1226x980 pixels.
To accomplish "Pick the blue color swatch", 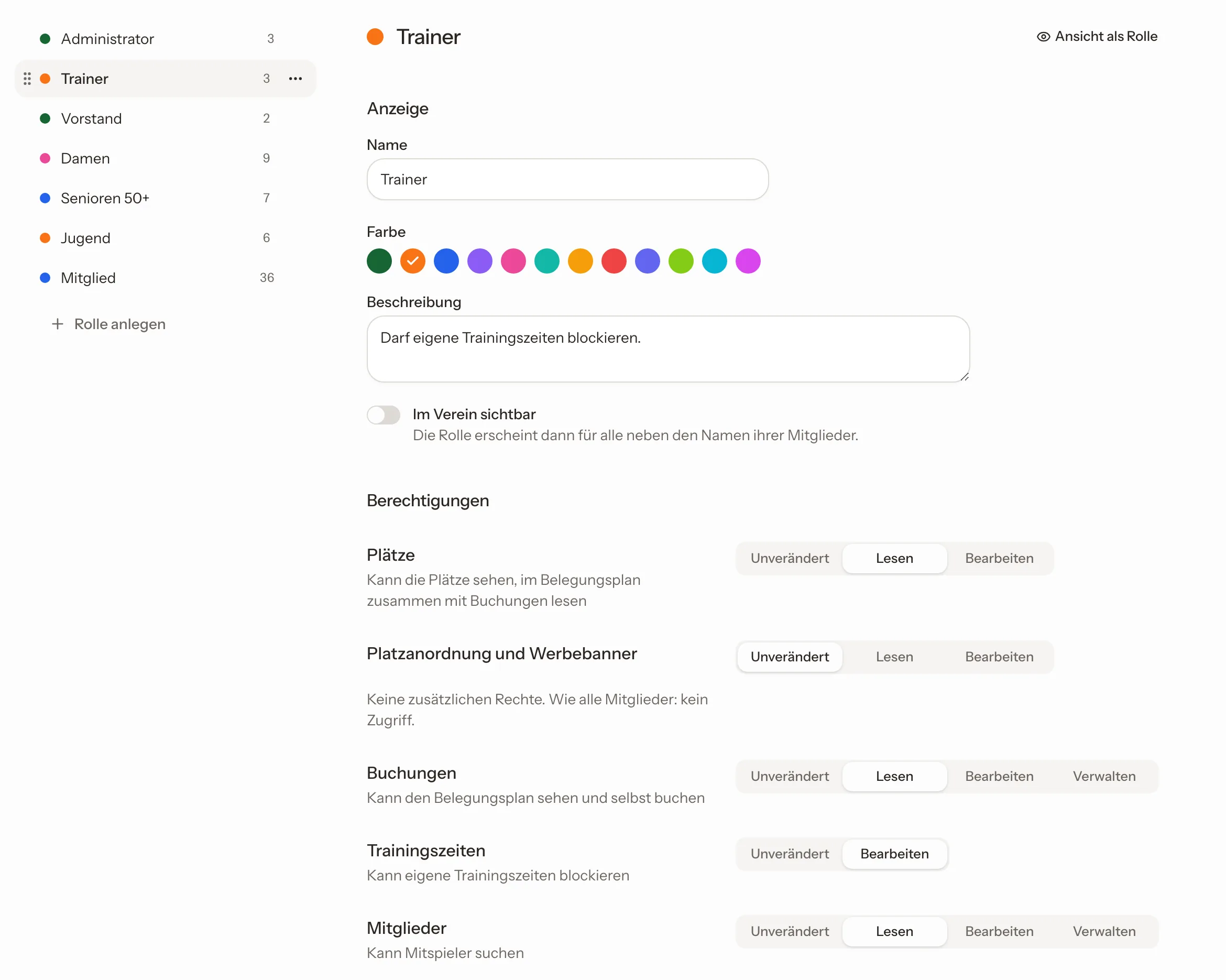I will pyautogui.click(x=446, y=261).
